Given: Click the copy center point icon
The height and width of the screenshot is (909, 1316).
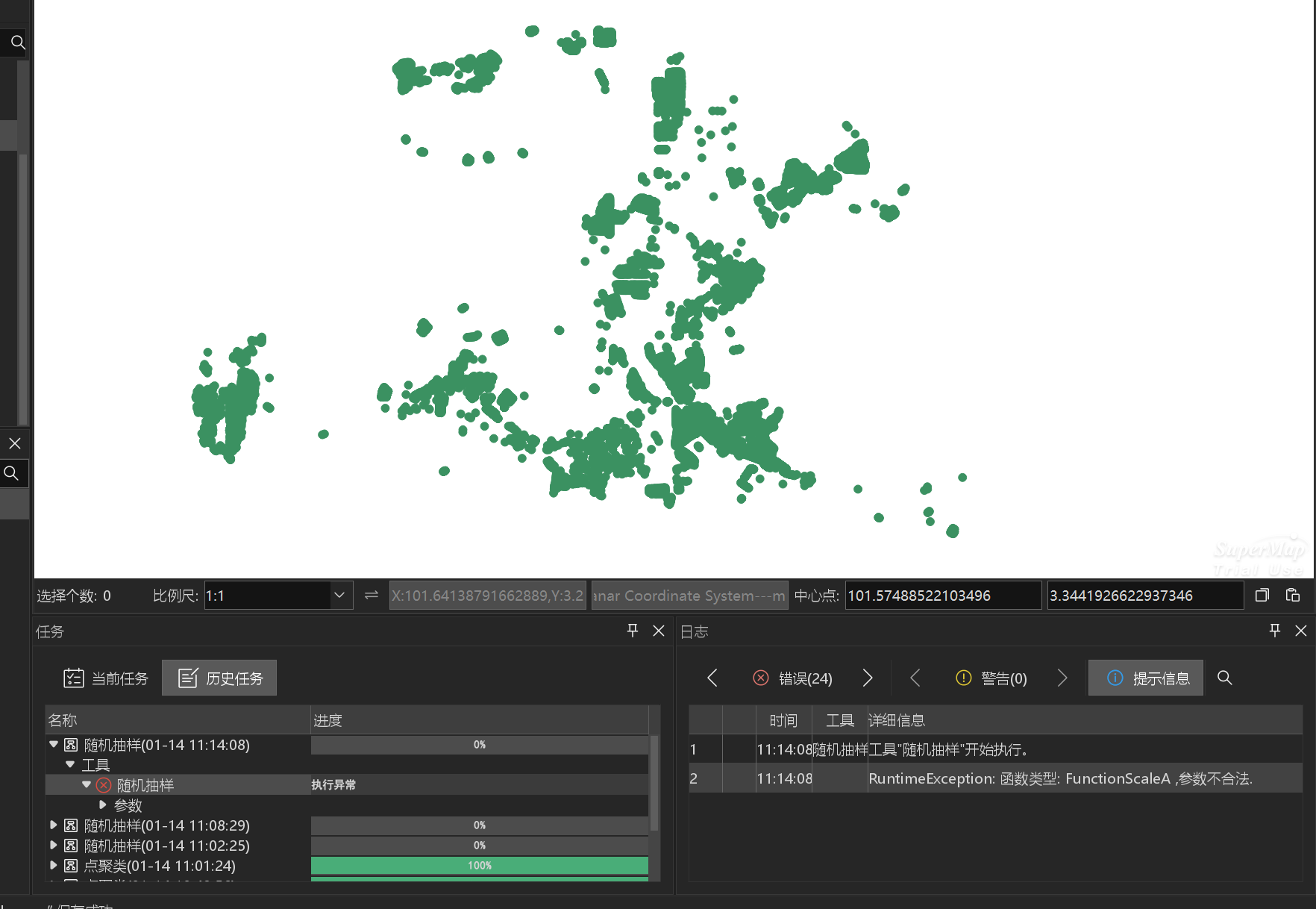Looking at the screenshot, I should (1262, 595).
